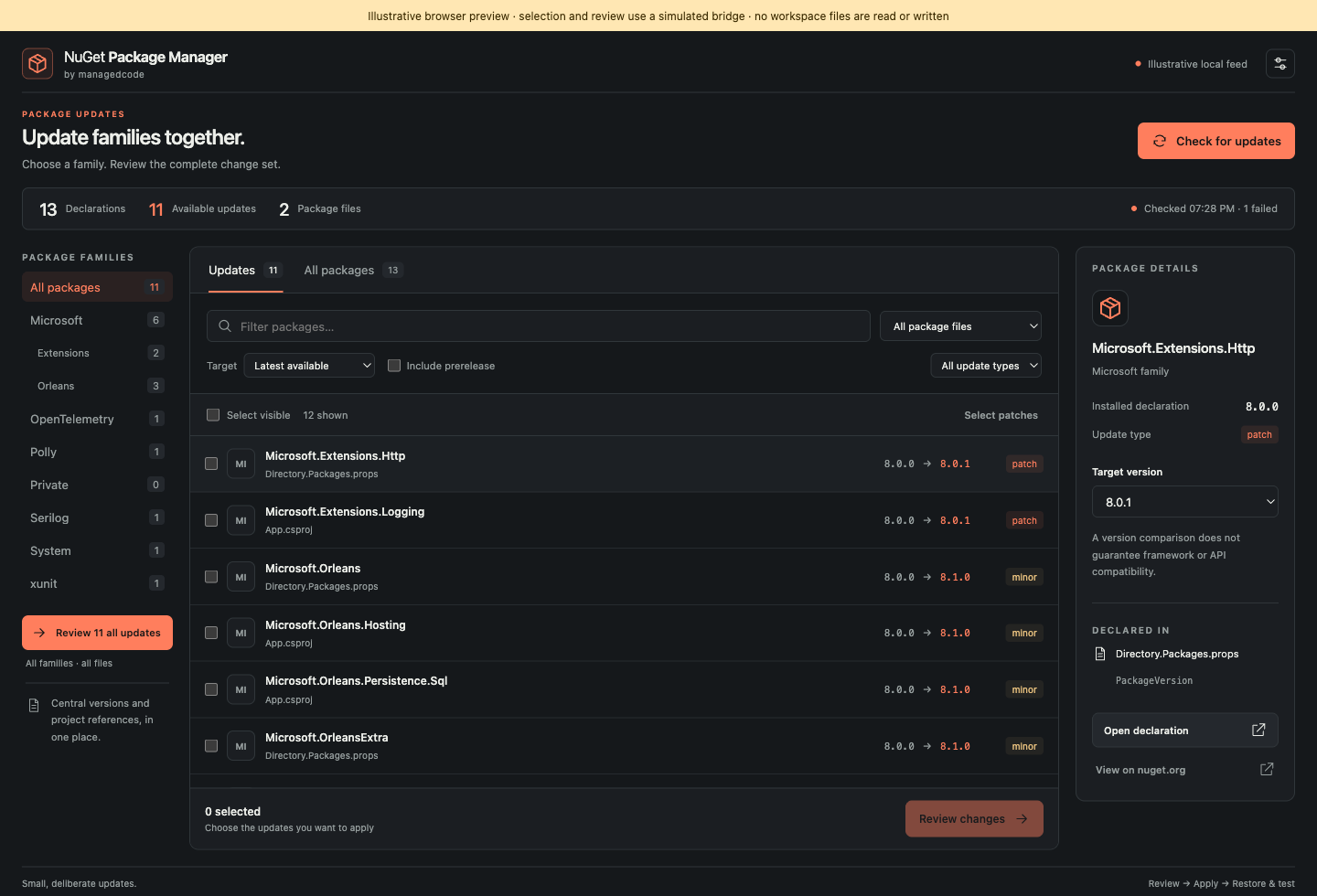
Task: Click the patch badge on Microsoft.Extensions.Logging row
Action: (x=1024, y=520)
